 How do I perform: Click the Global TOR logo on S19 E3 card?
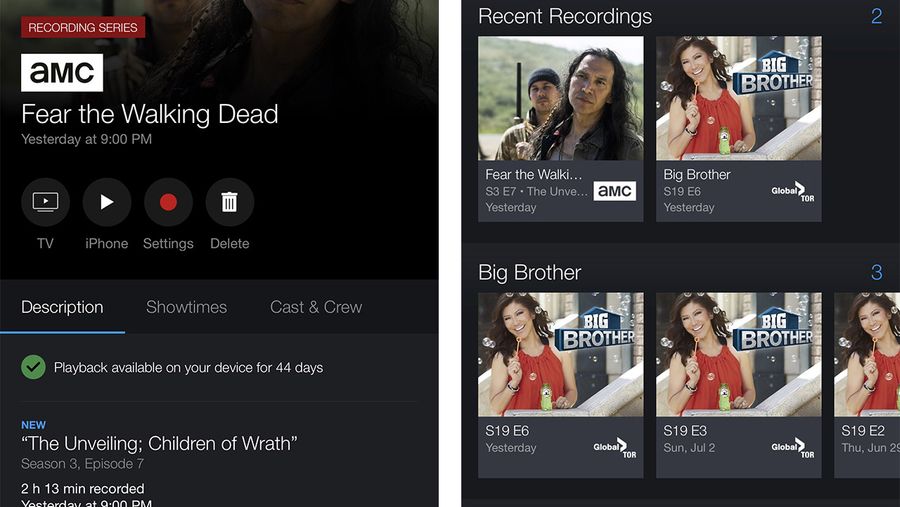point(793,448)
